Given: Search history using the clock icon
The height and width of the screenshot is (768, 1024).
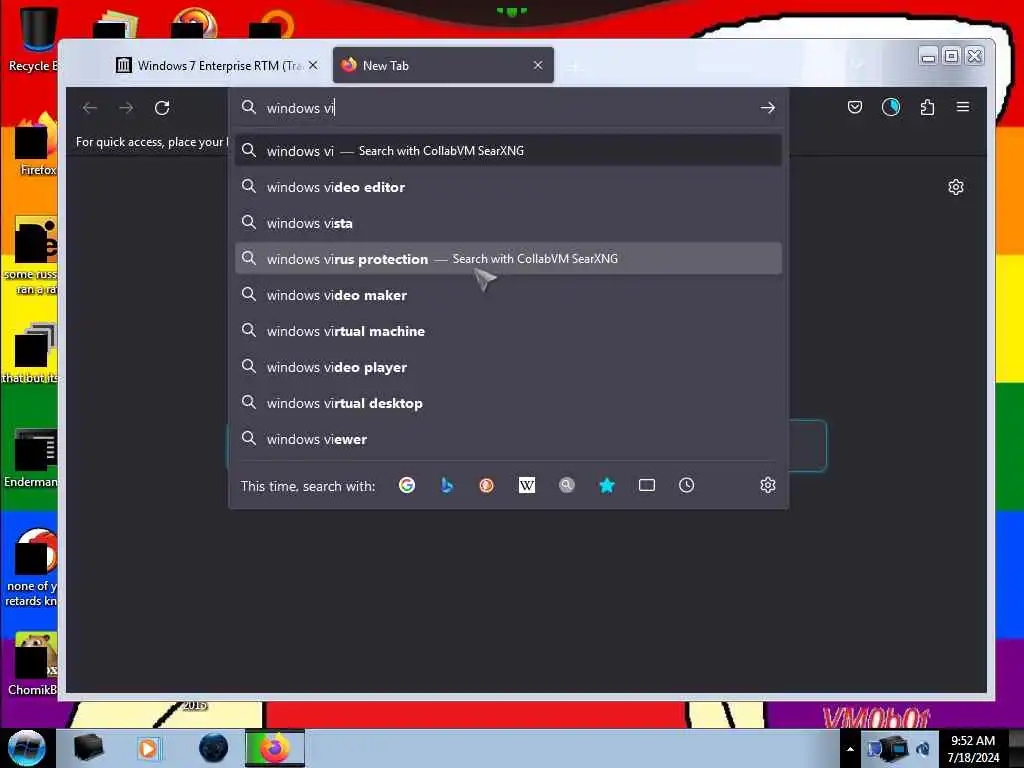Looking at the screenshot, I should point(686,485).
